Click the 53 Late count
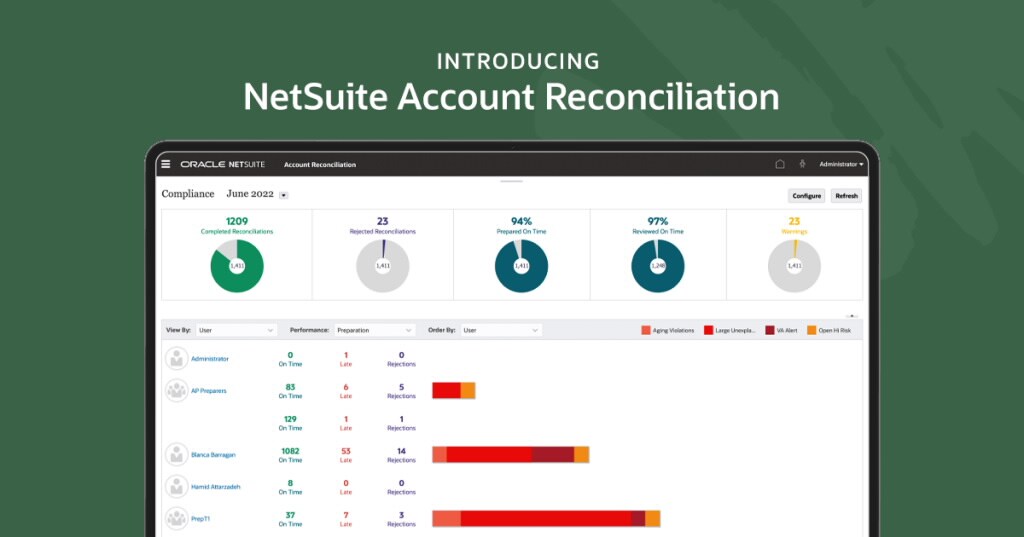This screenshot has width=1024, height=537. point(346,451)
